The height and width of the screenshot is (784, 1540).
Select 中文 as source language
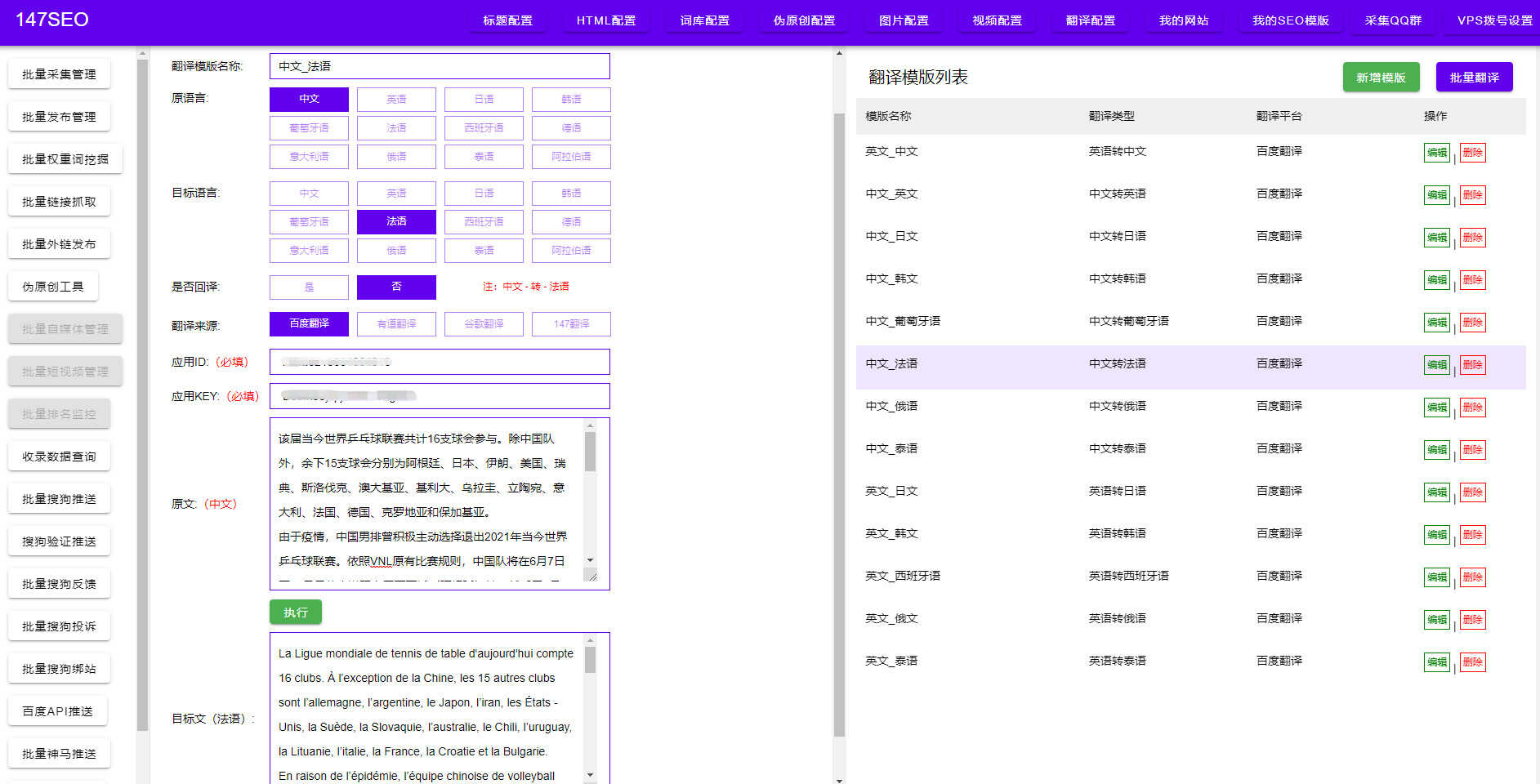point(309,99)
